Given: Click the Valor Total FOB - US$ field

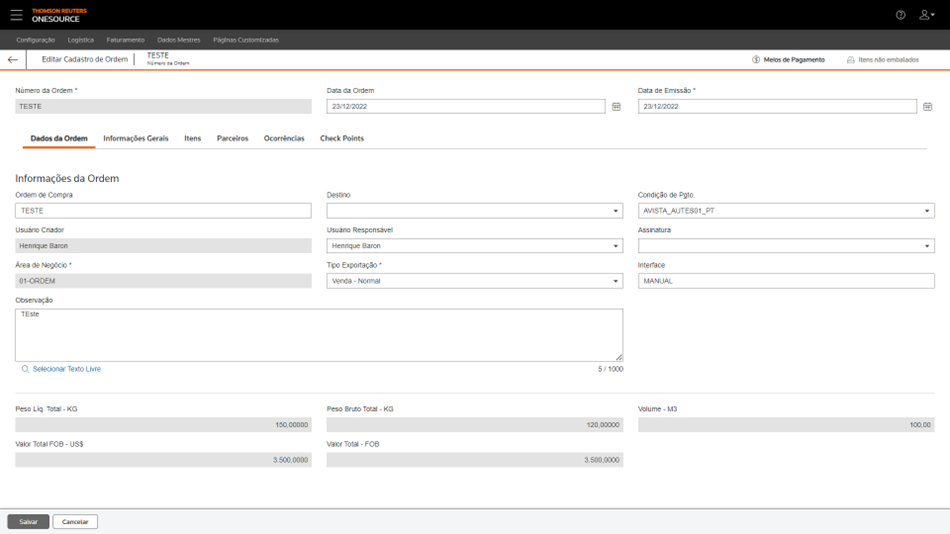Looking at the screenshot, I should (x=163, y=460).
